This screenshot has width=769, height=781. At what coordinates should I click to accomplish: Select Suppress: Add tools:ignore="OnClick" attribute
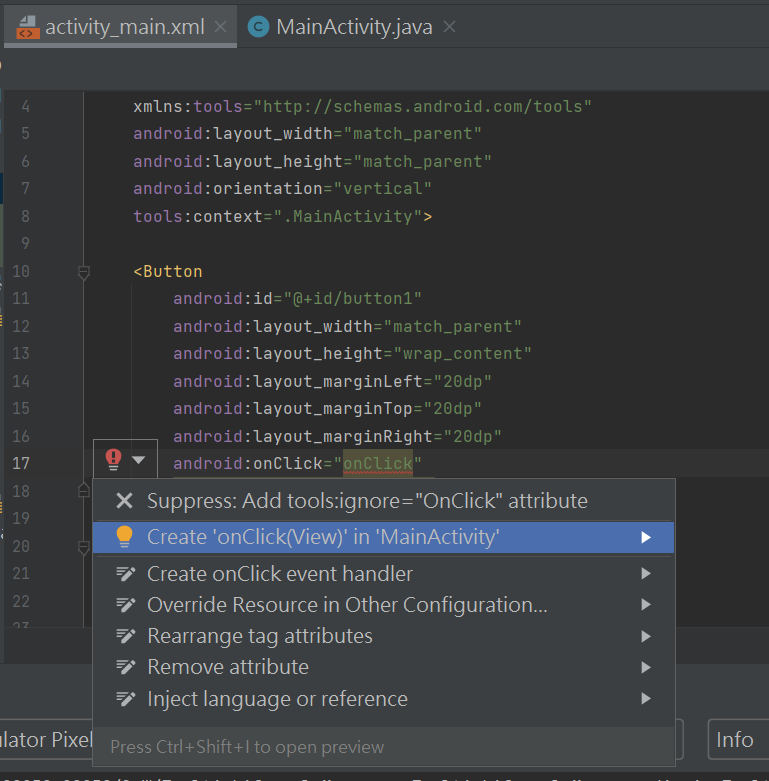(x=384, y=501)
